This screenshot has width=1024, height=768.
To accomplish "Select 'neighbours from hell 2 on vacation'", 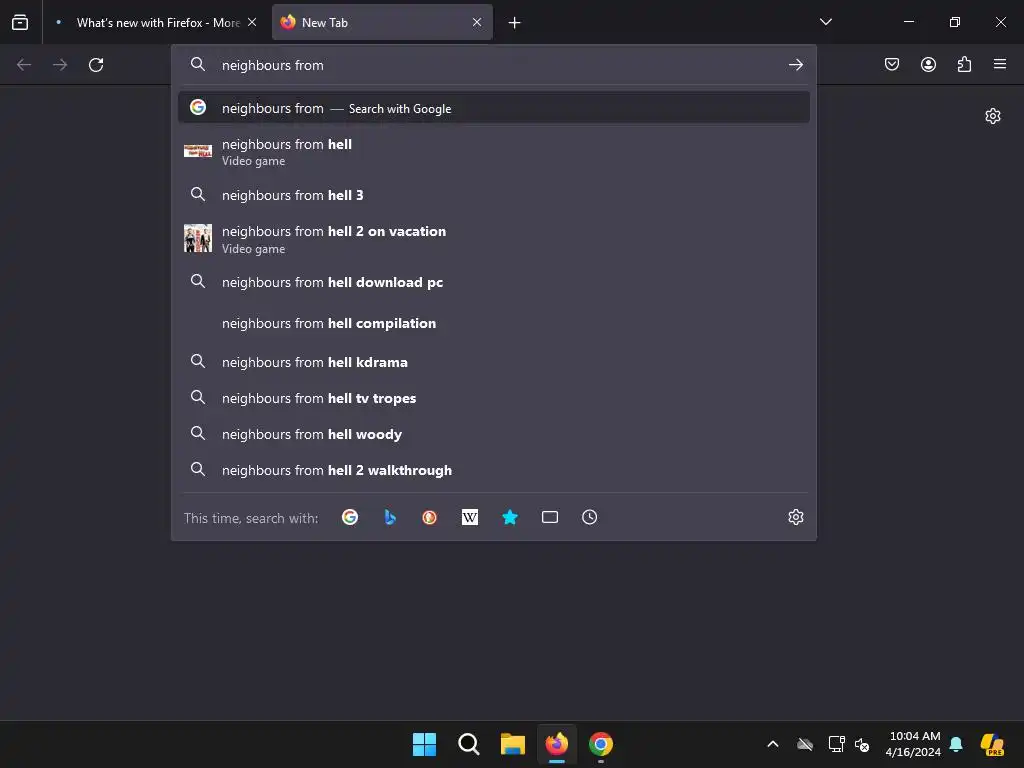I will click(494, 239).
